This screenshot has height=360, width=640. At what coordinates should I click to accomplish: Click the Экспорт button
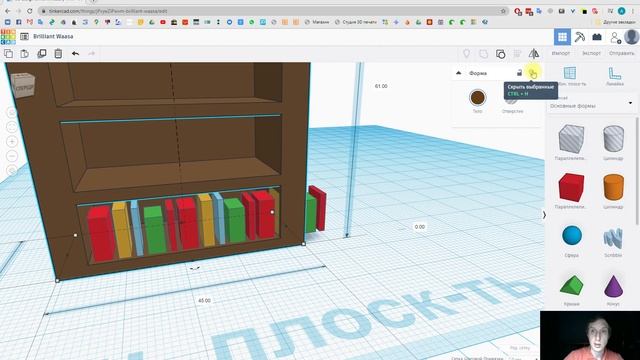pyautogui.click(x=591, y=53)
